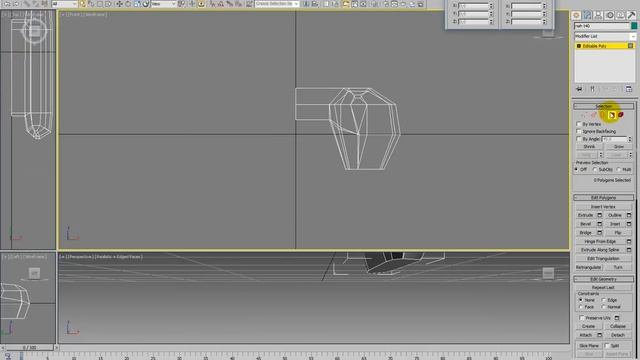Click the time slider 0/100

pyautogui.click(x=29, y=348)
